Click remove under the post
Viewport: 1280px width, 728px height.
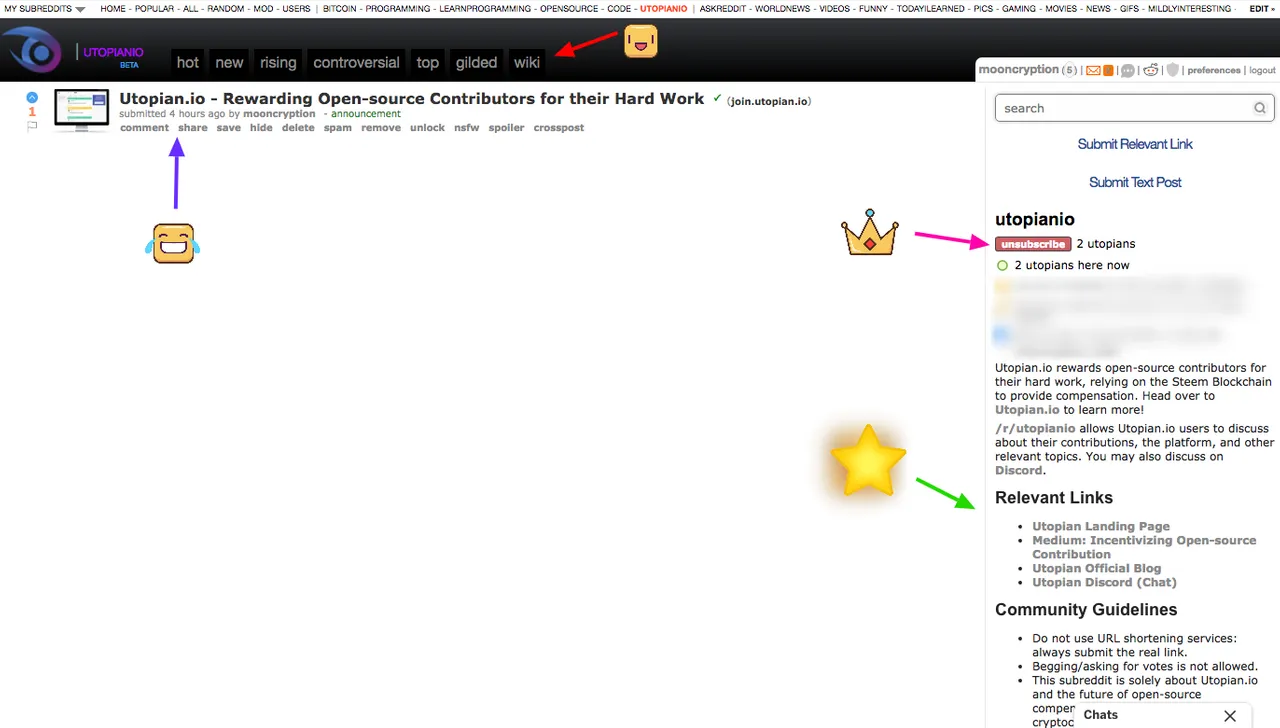point(381,128)
